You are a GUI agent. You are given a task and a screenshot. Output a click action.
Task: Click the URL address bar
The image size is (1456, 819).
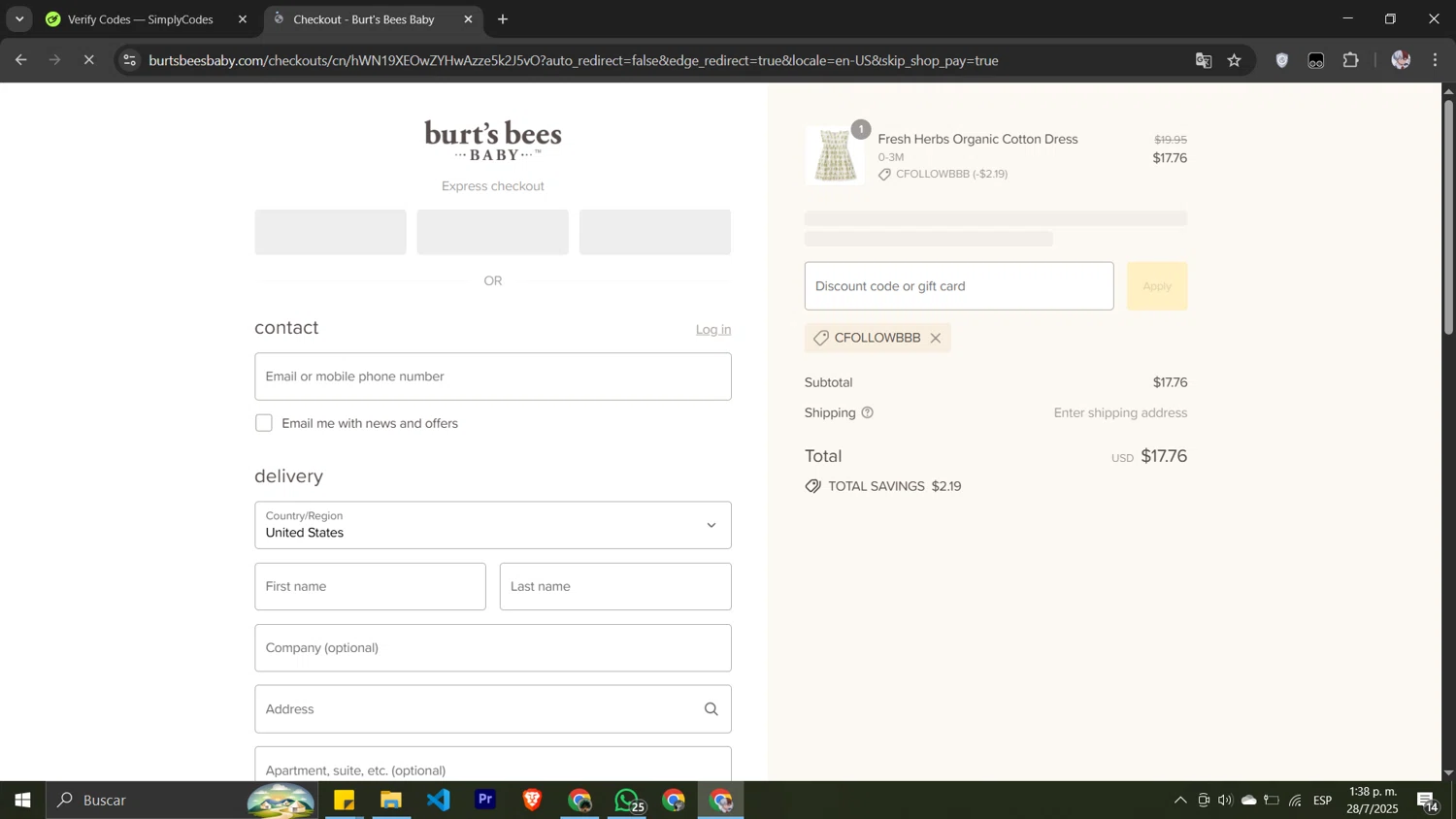point(573,60)
